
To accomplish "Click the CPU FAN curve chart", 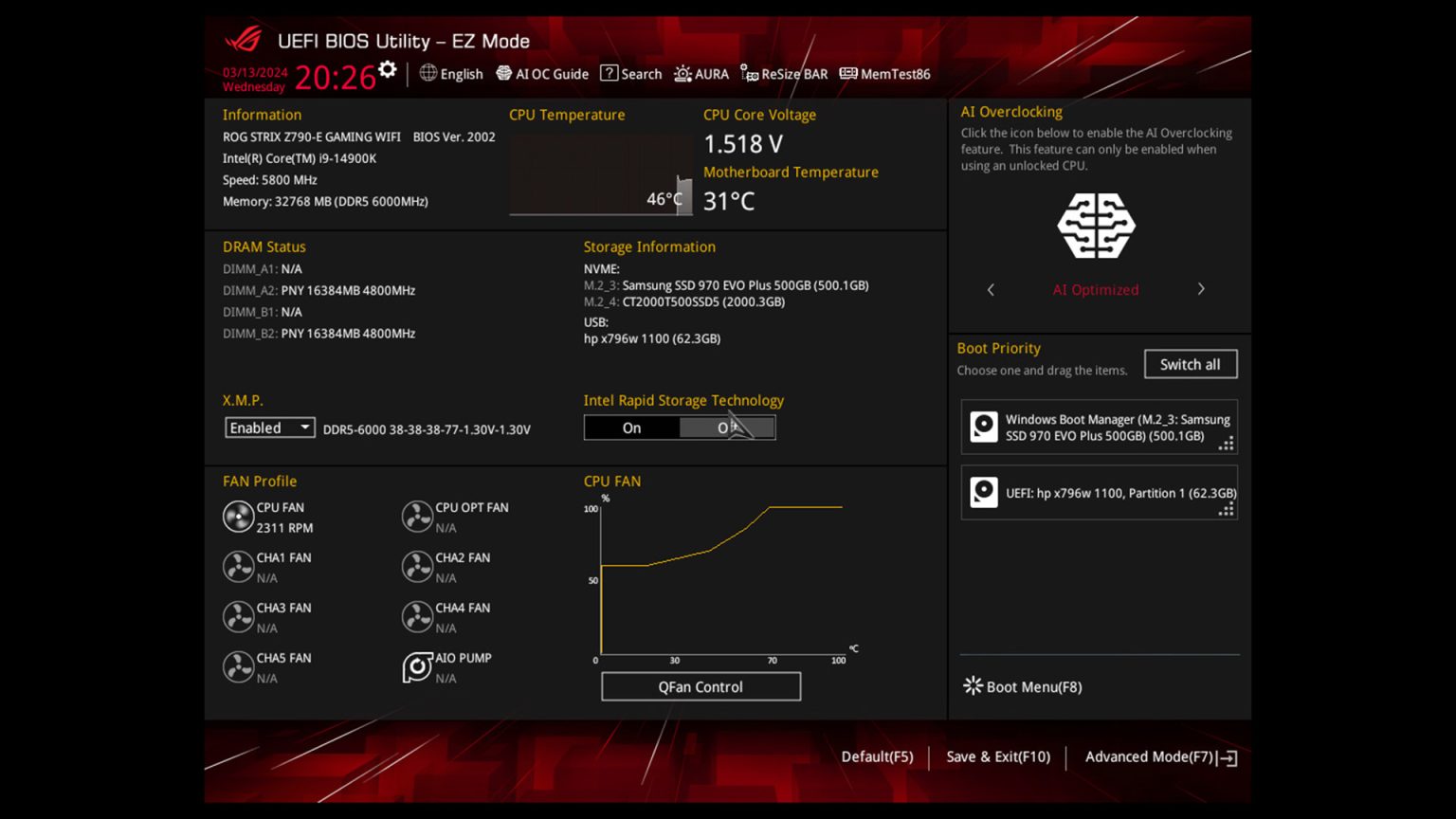I will [720, 578].
